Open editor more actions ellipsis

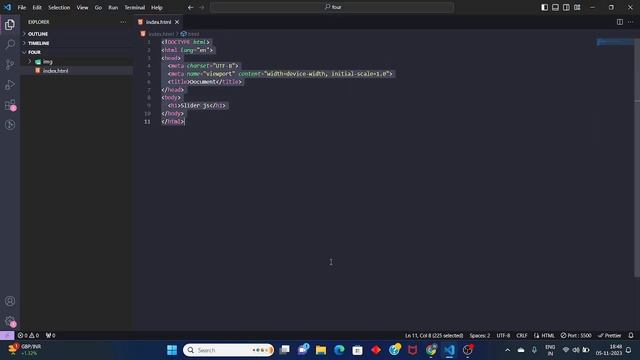click(x=631, y=22)
